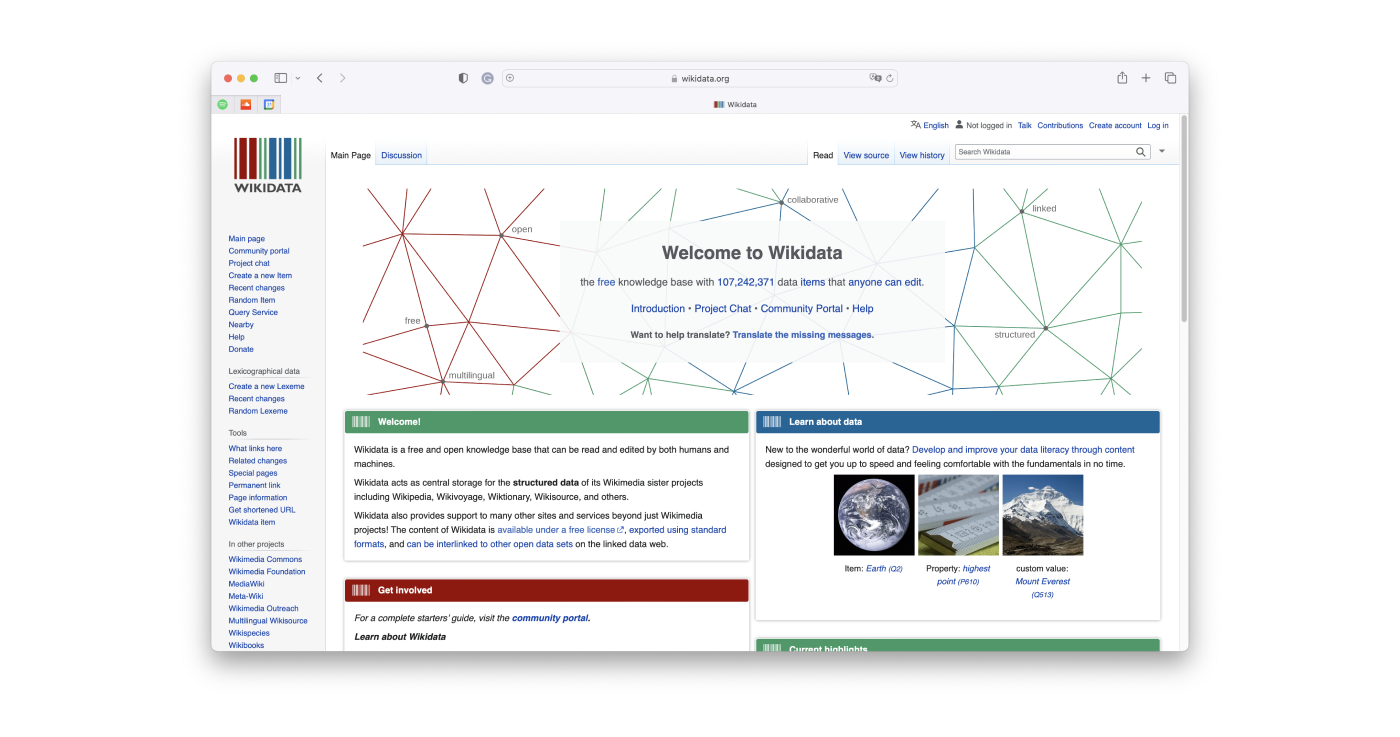
Task: Click the Create account link
Action: [1115, 125]
